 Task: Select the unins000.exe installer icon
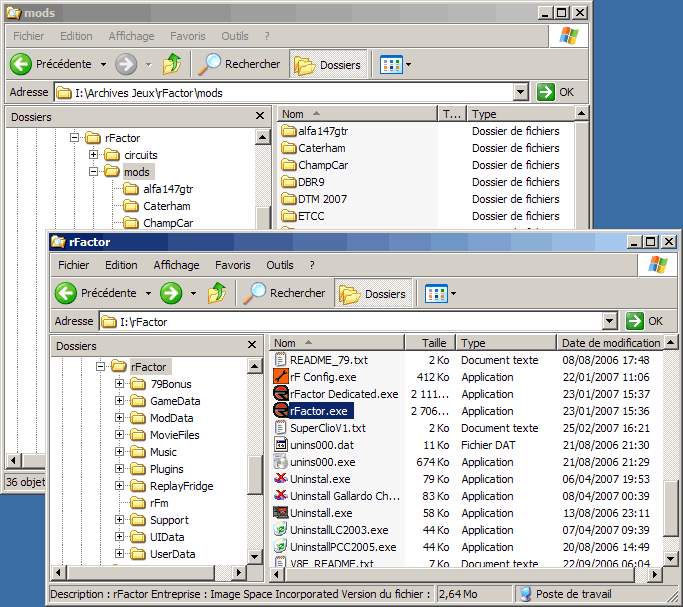281,461
